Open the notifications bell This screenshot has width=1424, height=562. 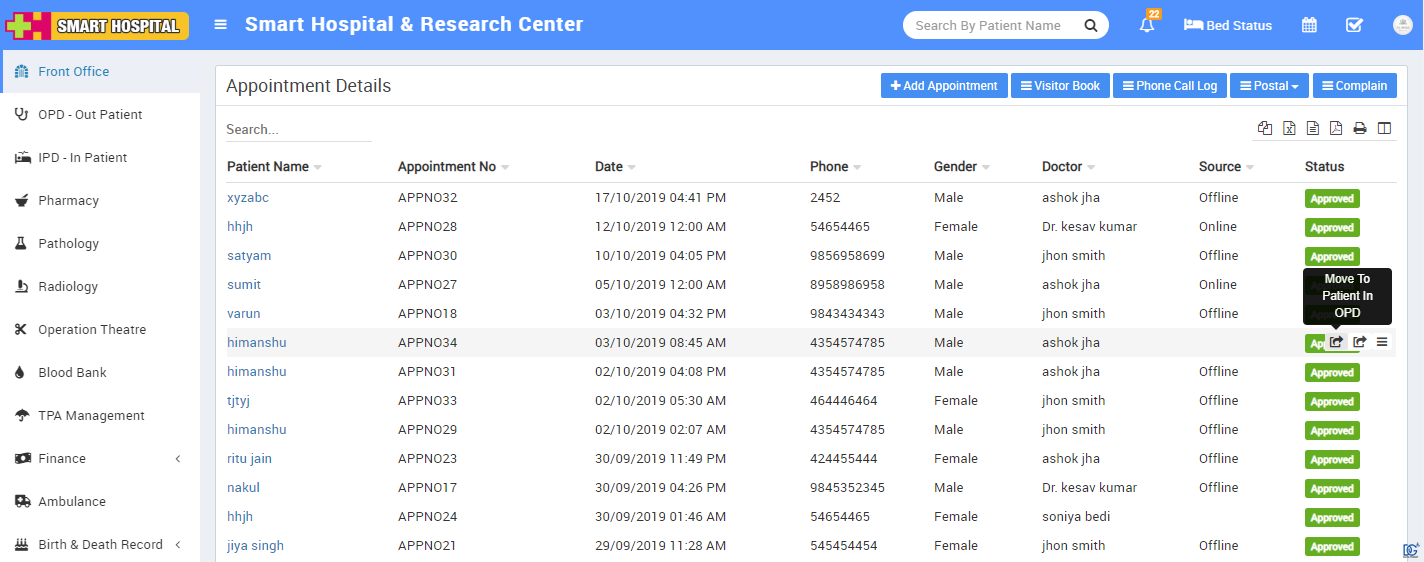coord(1147,25)
